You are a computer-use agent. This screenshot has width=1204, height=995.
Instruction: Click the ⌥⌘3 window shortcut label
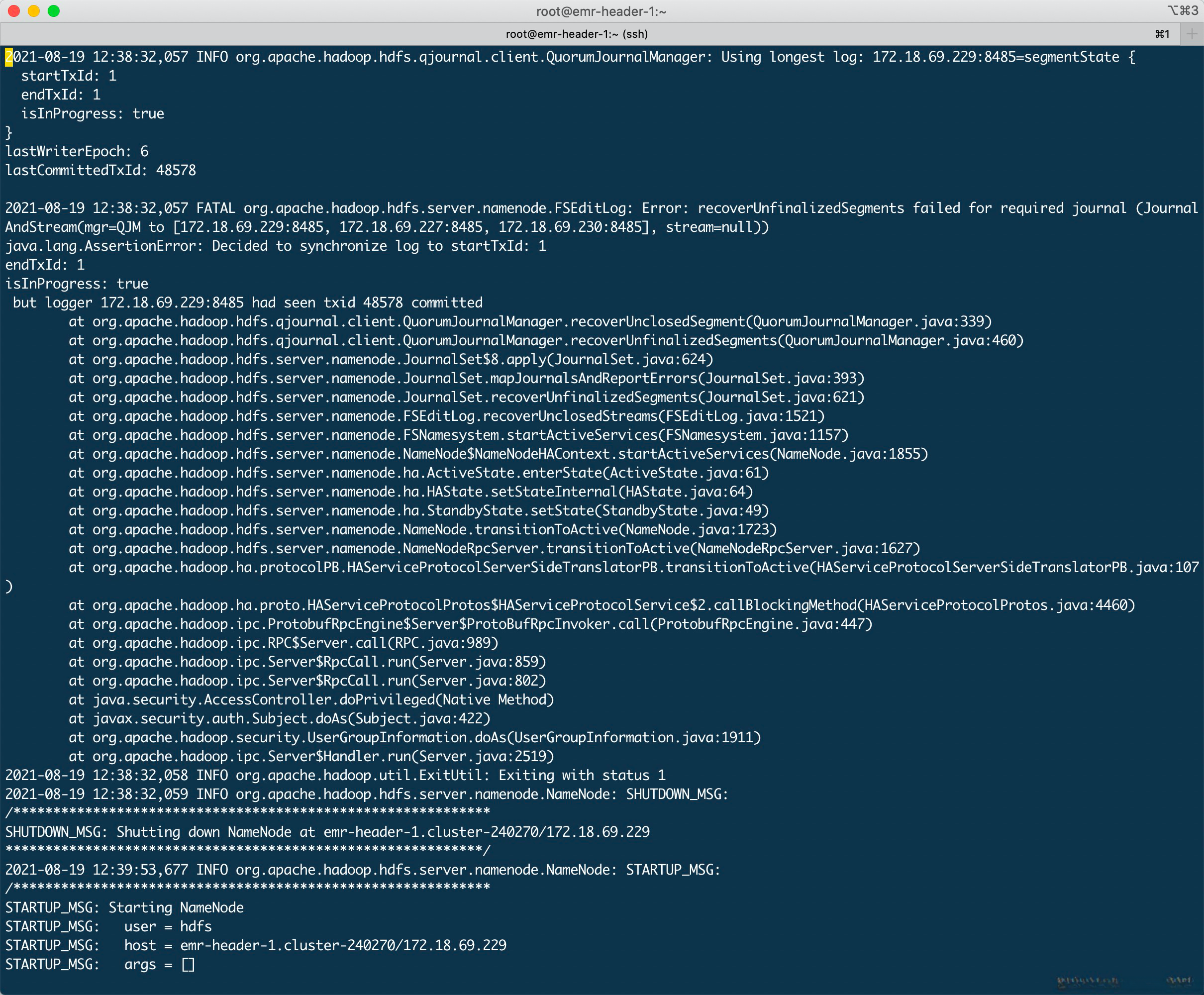pyautogui.click(x=1183, y=10)
